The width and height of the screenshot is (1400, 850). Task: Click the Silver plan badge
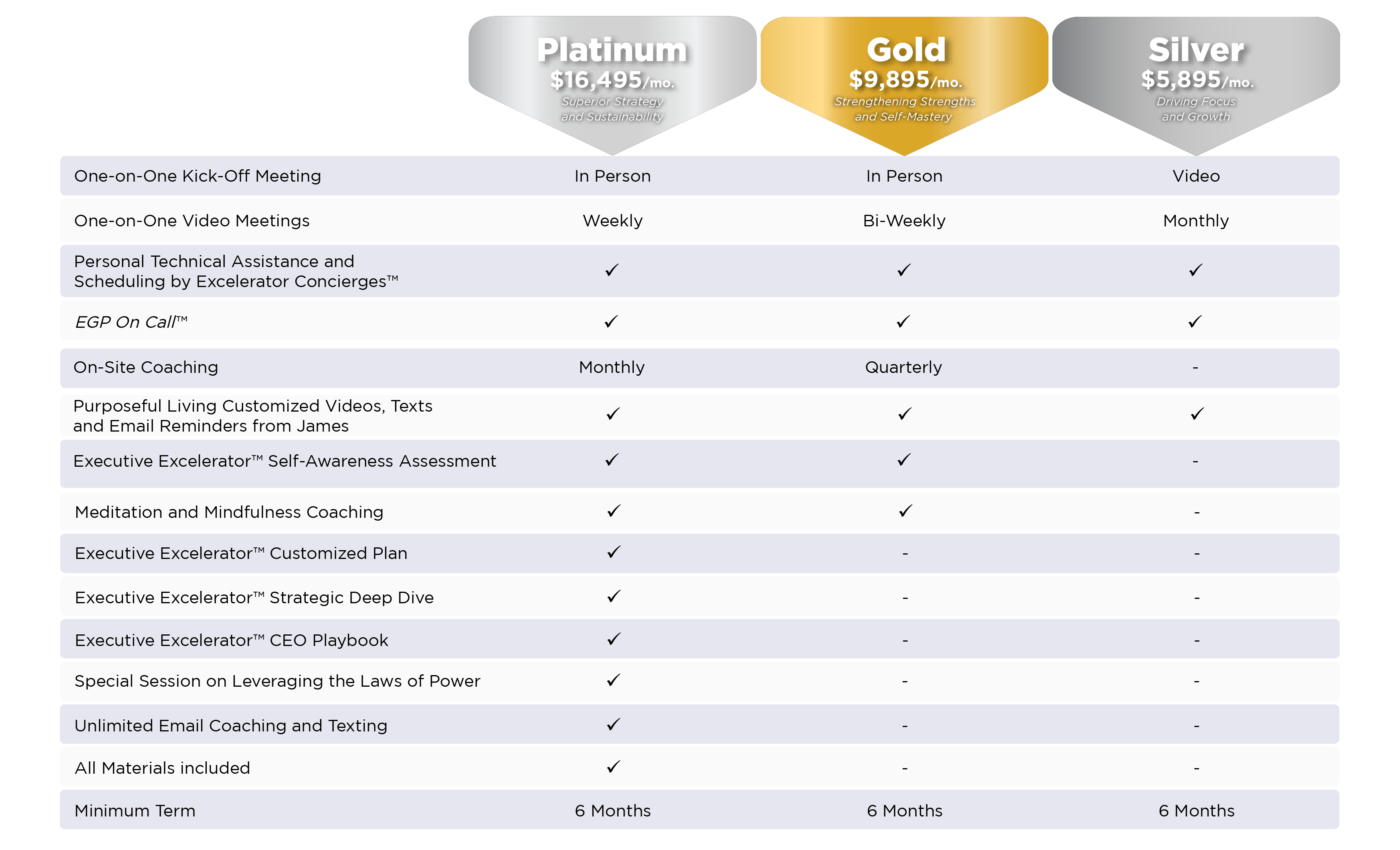click(1196, 85)
